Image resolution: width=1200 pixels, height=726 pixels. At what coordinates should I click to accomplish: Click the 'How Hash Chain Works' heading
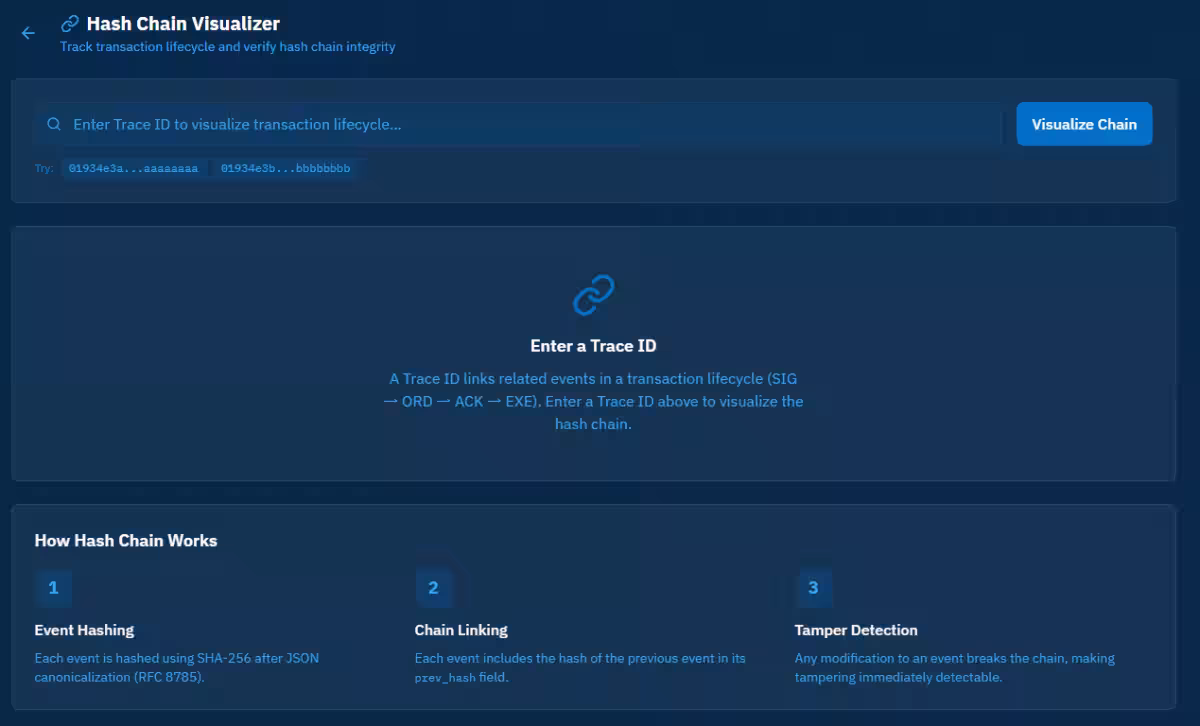click(x=126, y=541)
